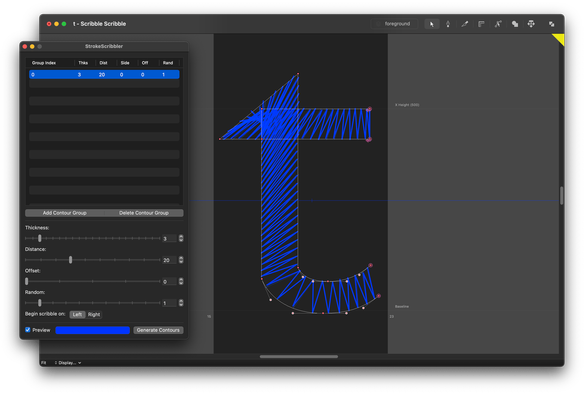
Task: Open the foreground layer selector
Action: tap(395, 24)
